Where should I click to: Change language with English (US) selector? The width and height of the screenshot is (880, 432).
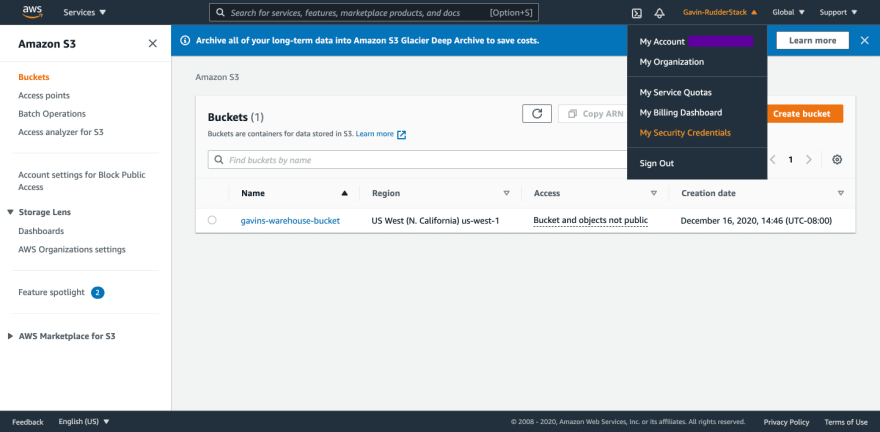coord(84,422)
